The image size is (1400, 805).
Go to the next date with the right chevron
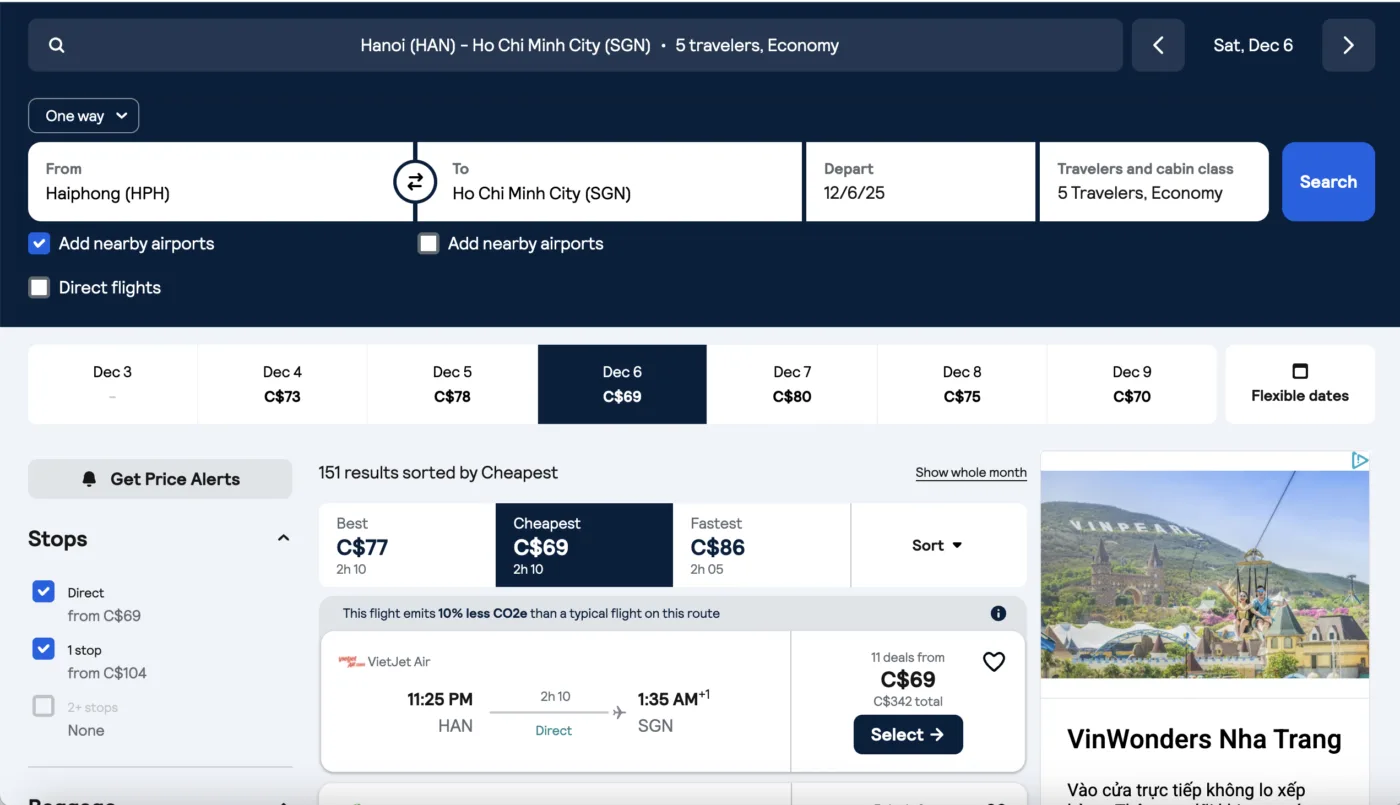[x=1348, y=45]
